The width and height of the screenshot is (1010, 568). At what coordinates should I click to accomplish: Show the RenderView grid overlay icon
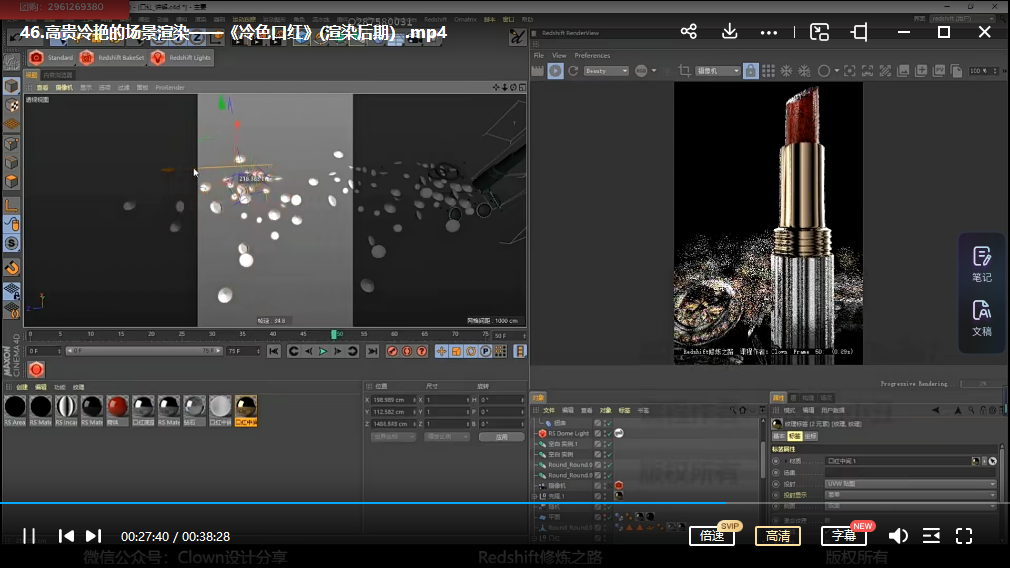(x=768, y=71)
